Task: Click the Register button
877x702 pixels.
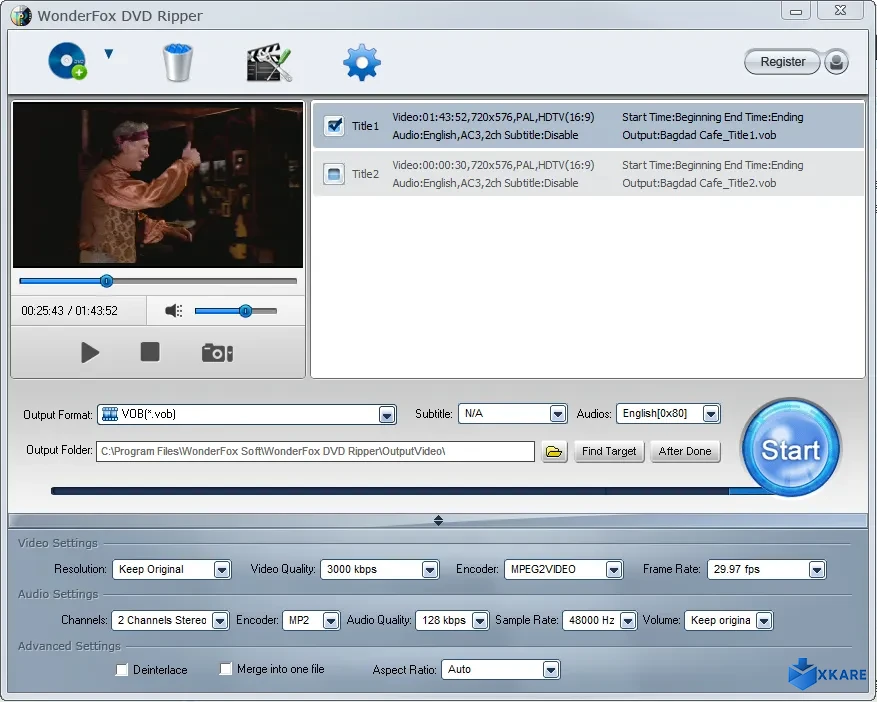Action: pos(782,61)
